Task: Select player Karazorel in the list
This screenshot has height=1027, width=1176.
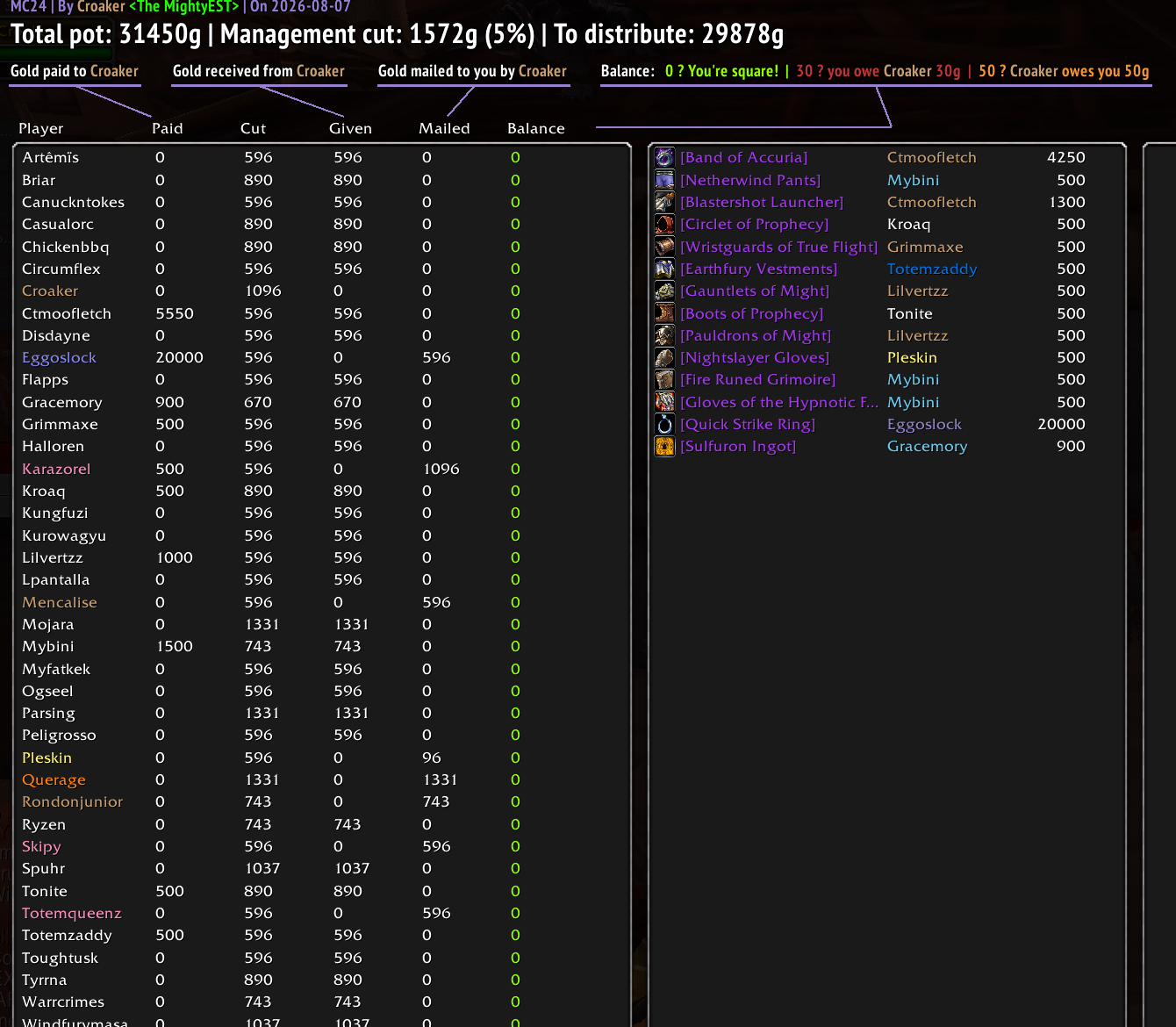Action: 56,469
